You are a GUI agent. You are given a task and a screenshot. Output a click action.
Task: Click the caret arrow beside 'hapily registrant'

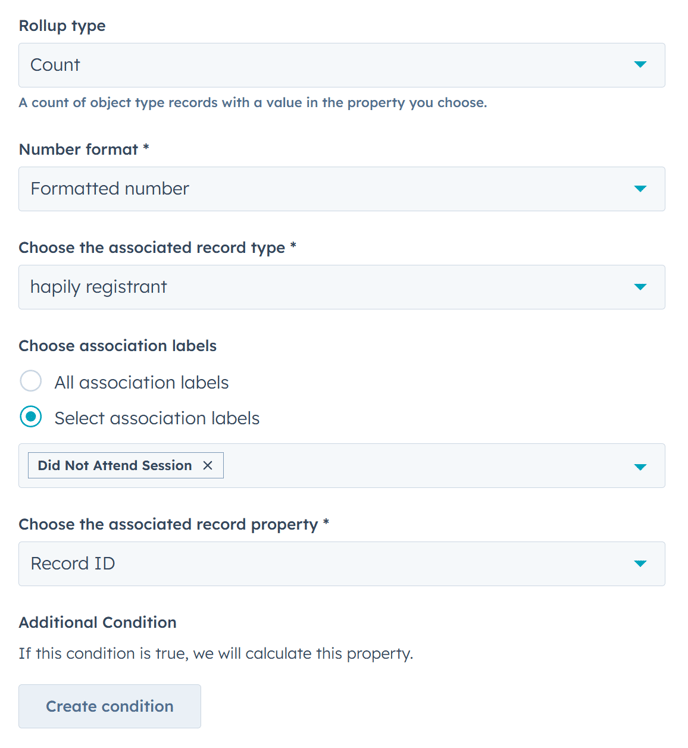640,287
